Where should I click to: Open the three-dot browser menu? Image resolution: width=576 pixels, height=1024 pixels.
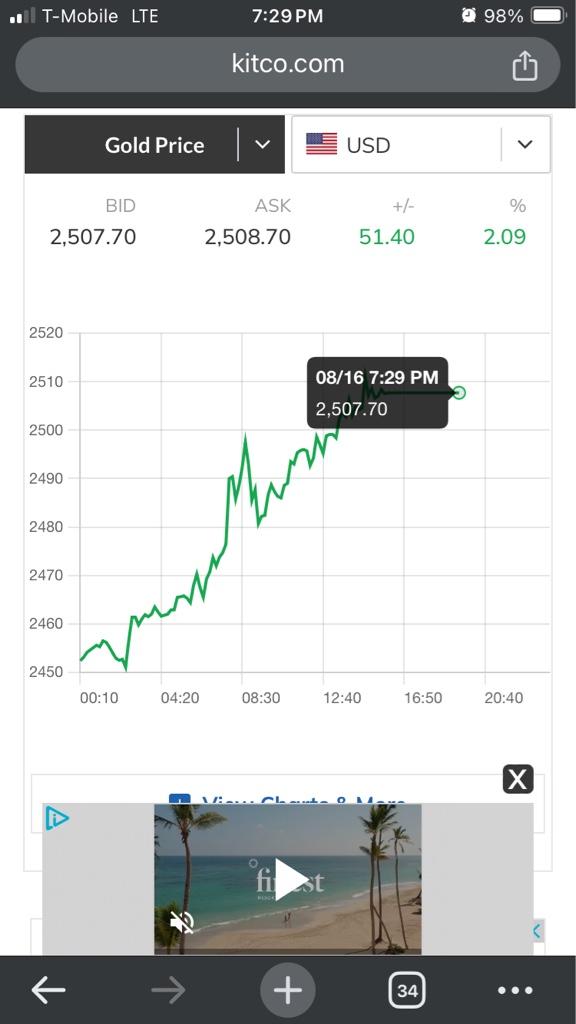(516, 991)
